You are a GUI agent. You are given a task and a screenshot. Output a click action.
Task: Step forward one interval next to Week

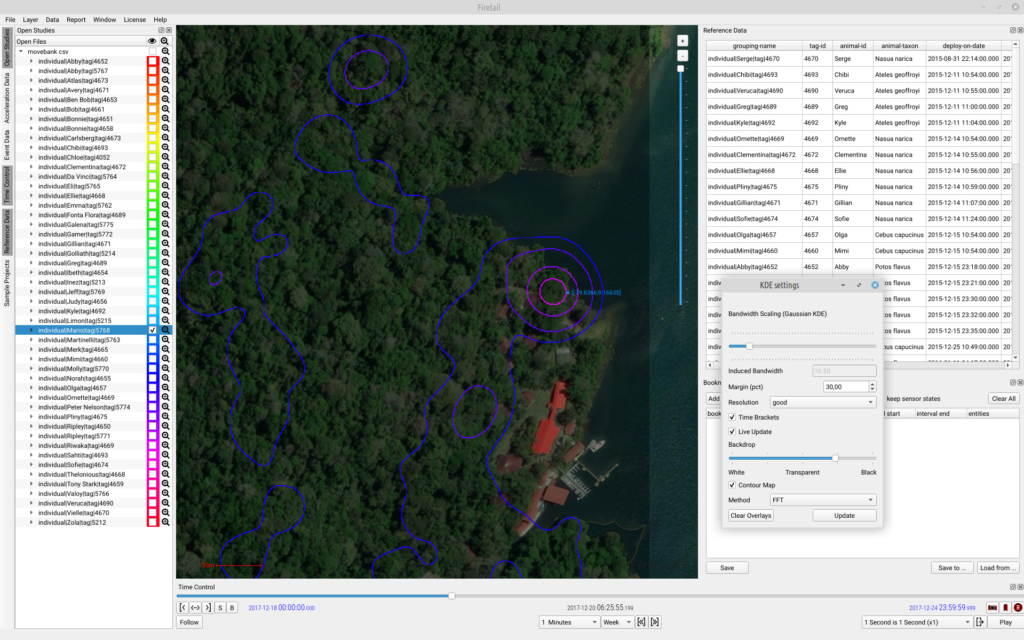(654, 622)
